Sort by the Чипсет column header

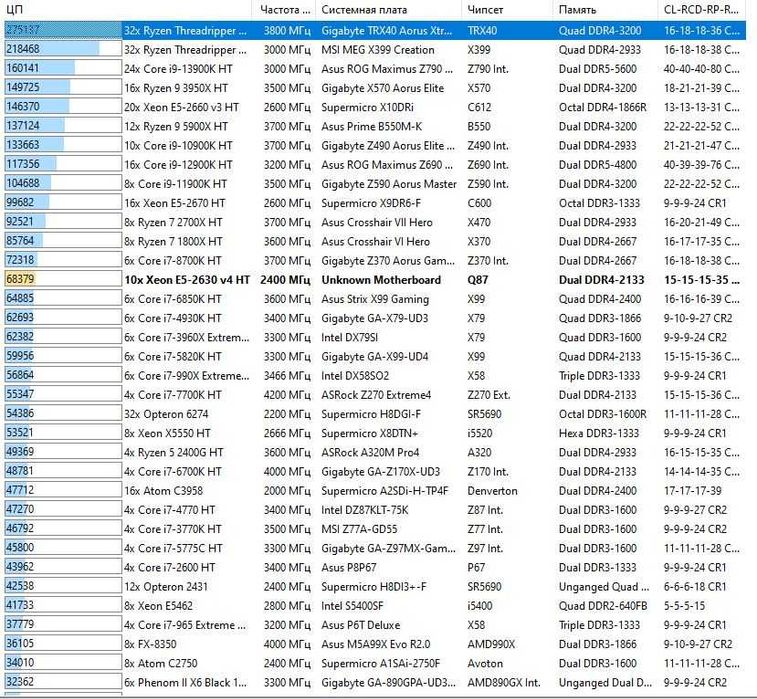click(x=507, y=9)
